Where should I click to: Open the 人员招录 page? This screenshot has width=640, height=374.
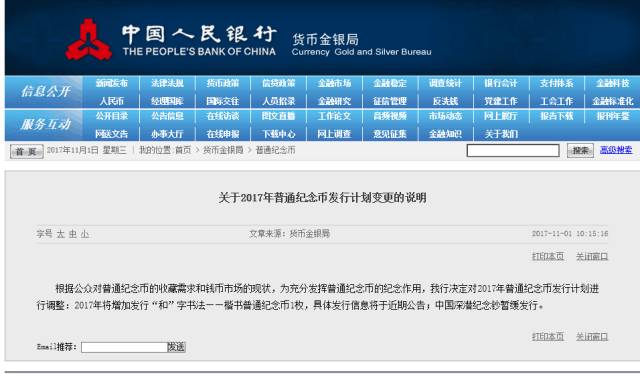(278, 101)
